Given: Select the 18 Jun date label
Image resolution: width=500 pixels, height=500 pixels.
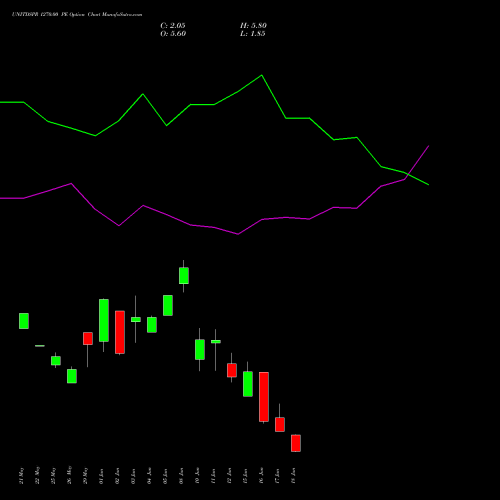Looking at the screenshot, I should point(294,476).
